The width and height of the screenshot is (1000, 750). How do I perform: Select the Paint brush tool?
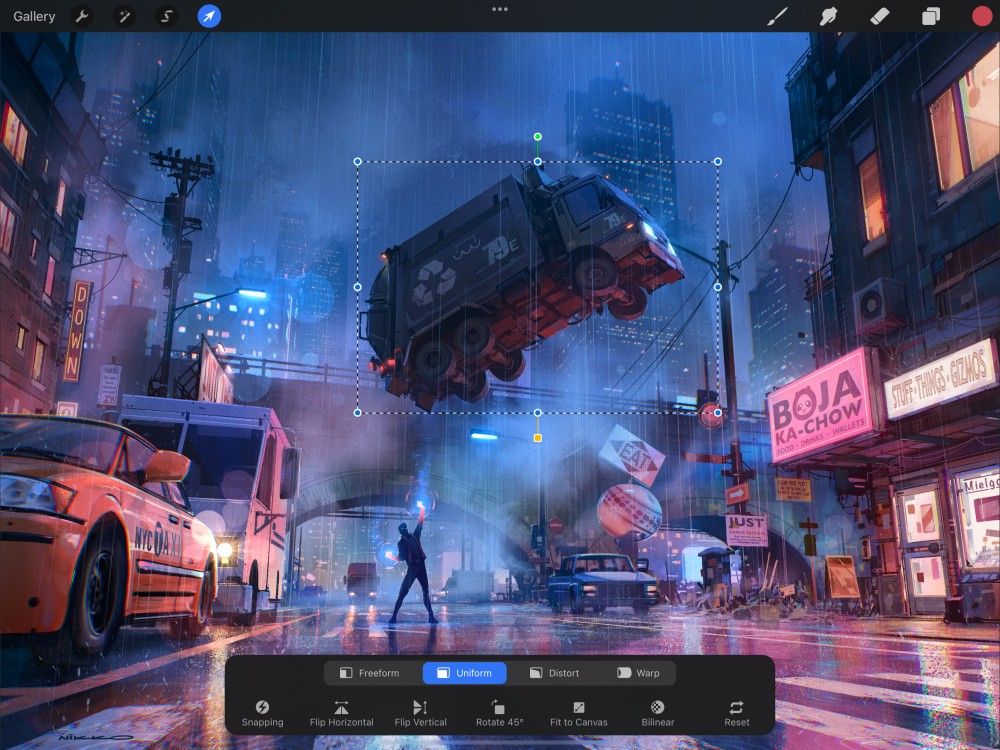coord(777,16)
